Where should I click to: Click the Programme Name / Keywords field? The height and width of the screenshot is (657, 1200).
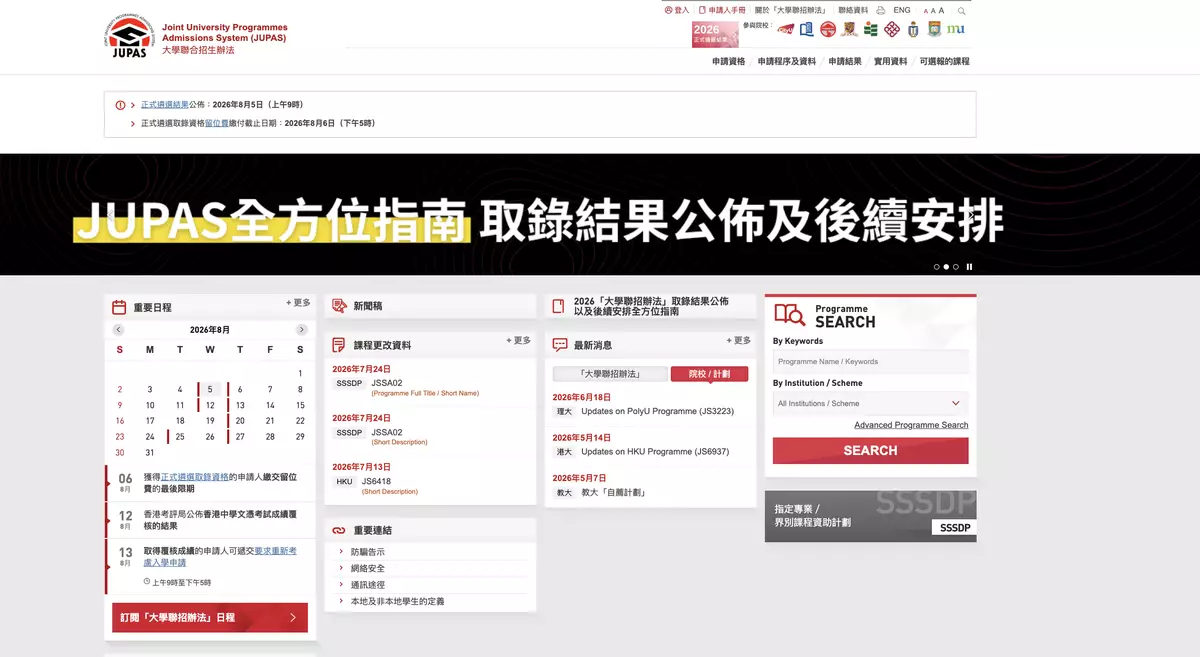click(870, 361)
